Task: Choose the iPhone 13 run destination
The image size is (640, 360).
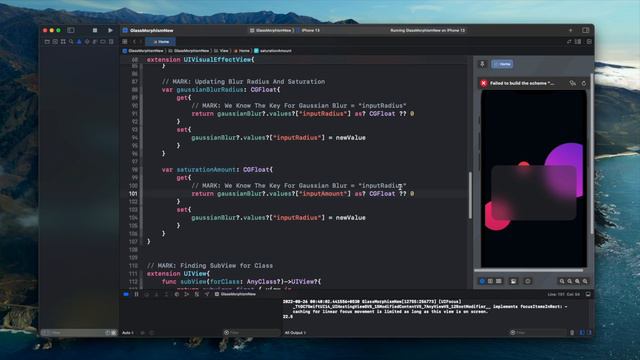Action: pyautogui.click(x=308, y=30)
